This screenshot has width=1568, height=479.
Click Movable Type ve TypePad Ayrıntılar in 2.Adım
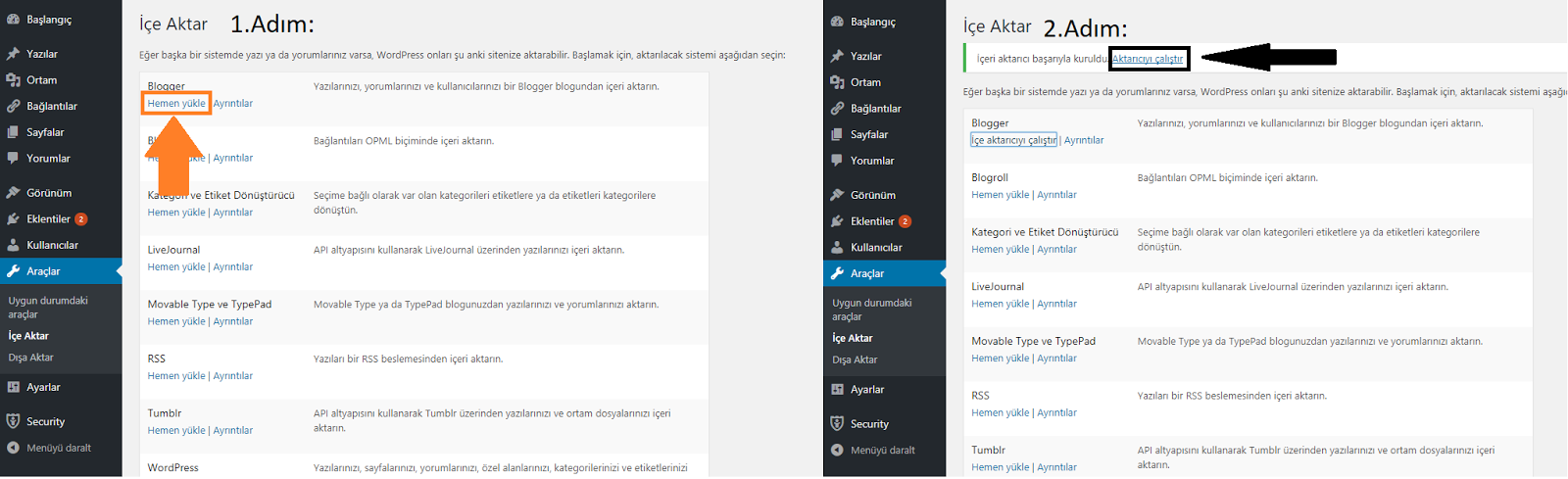(1056, 359)
